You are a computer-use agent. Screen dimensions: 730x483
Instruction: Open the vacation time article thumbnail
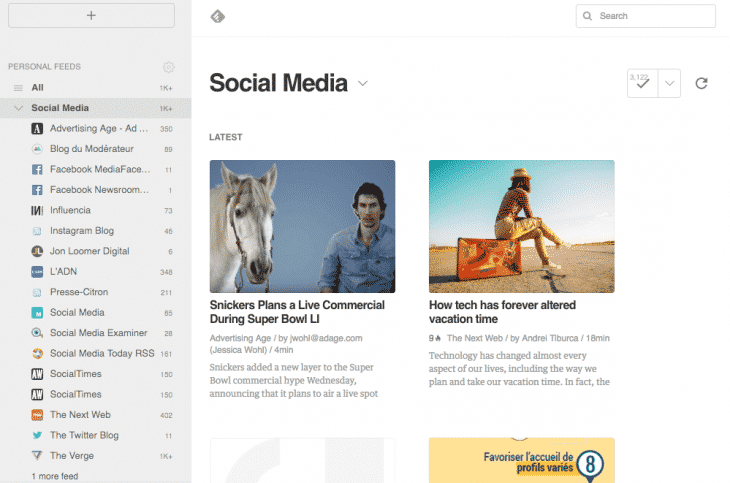click(x=521, y=226)
